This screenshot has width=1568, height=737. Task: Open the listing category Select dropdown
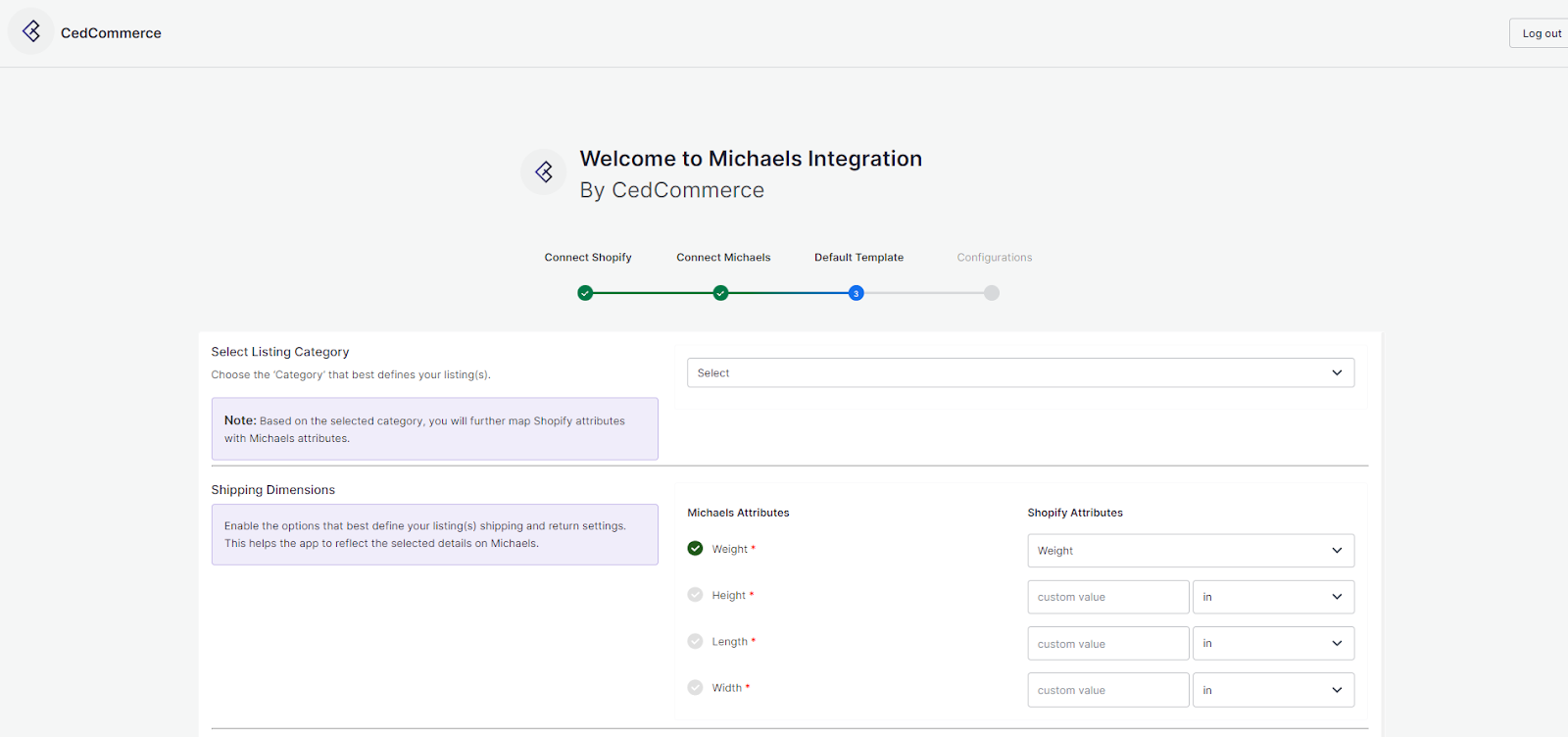click(x=1020, y=373)
